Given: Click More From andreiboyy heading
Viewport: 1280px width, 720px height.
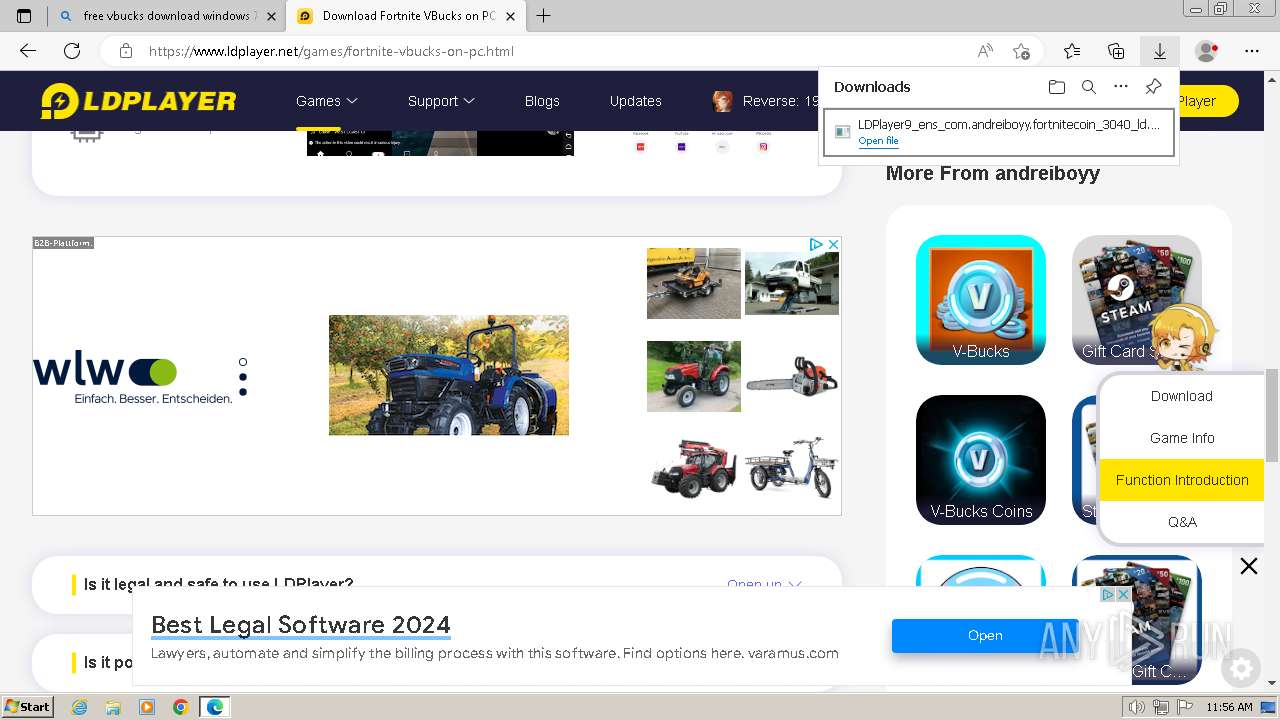Looking at the screenshot, I should (993, 173).
